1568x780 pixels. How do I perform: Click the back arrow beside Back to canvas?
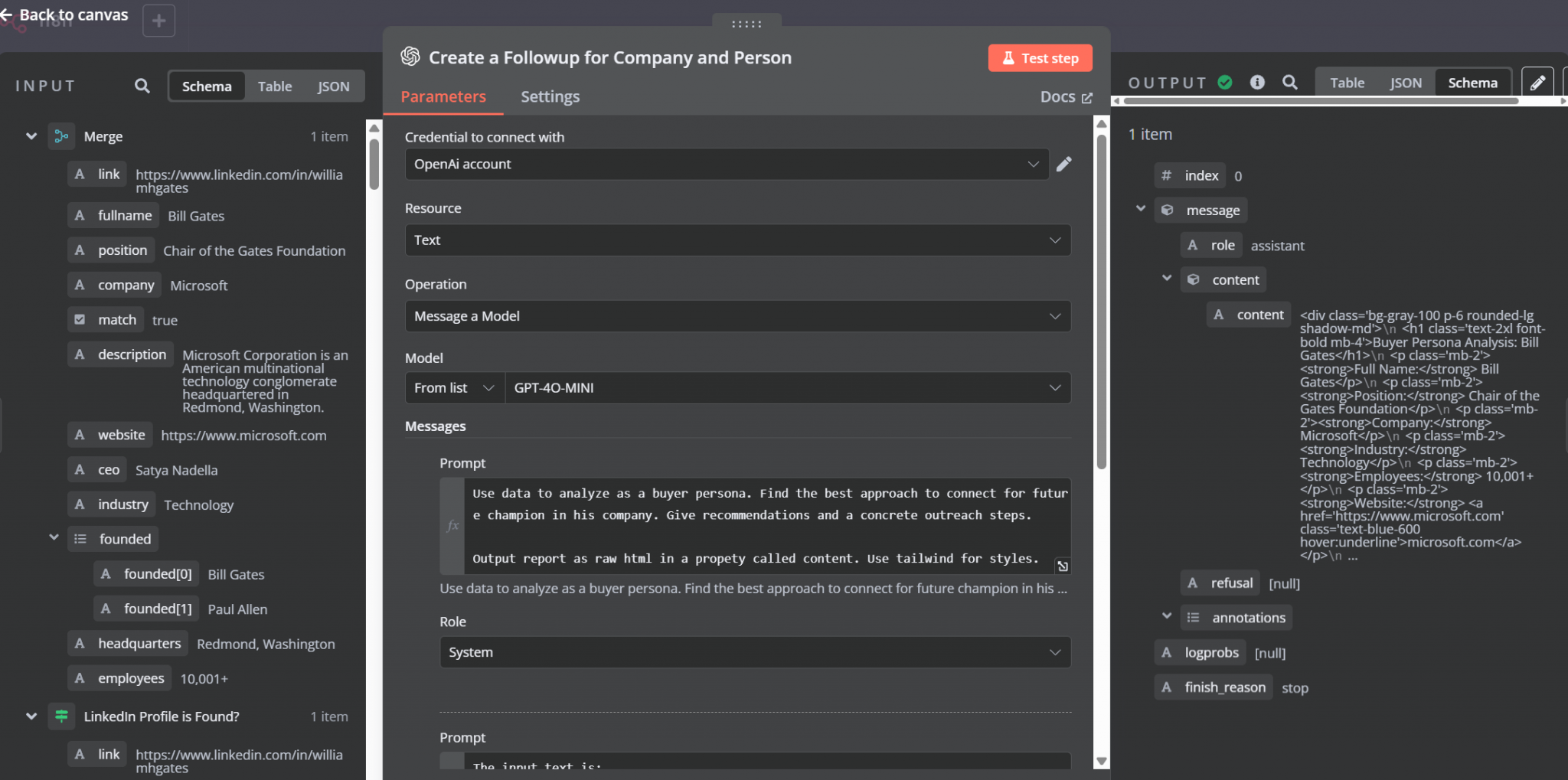[x=9, y=13]
